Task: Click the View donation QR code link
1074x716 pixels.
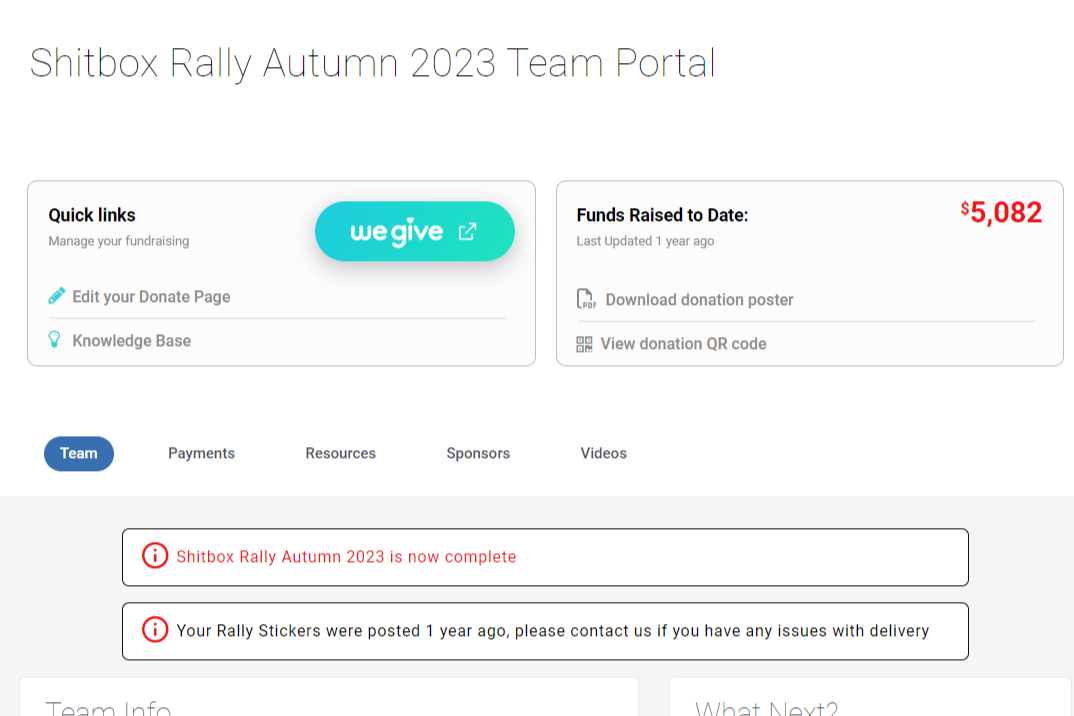Action: [x=683, y=344]
